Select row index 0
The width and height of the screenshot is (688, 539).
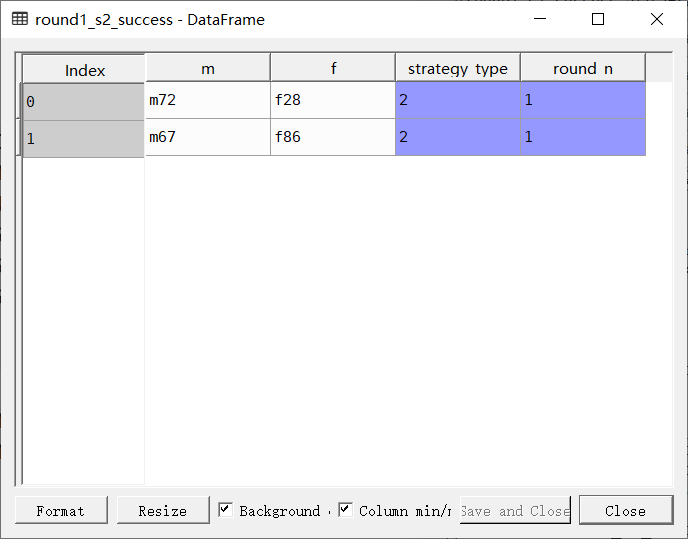click(83, 102)
